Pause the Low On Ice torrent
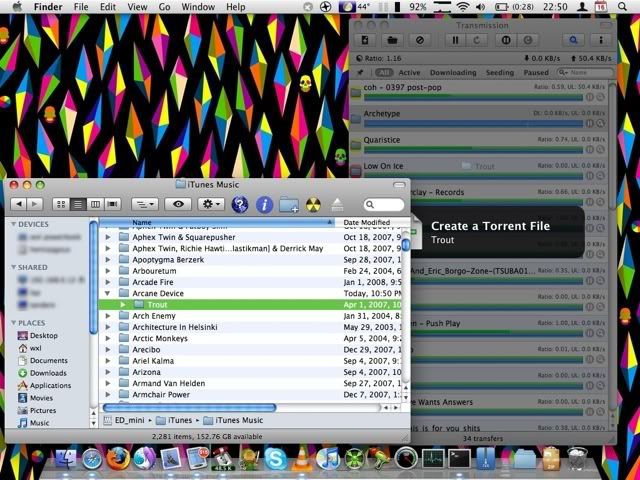 coord(590,176)
